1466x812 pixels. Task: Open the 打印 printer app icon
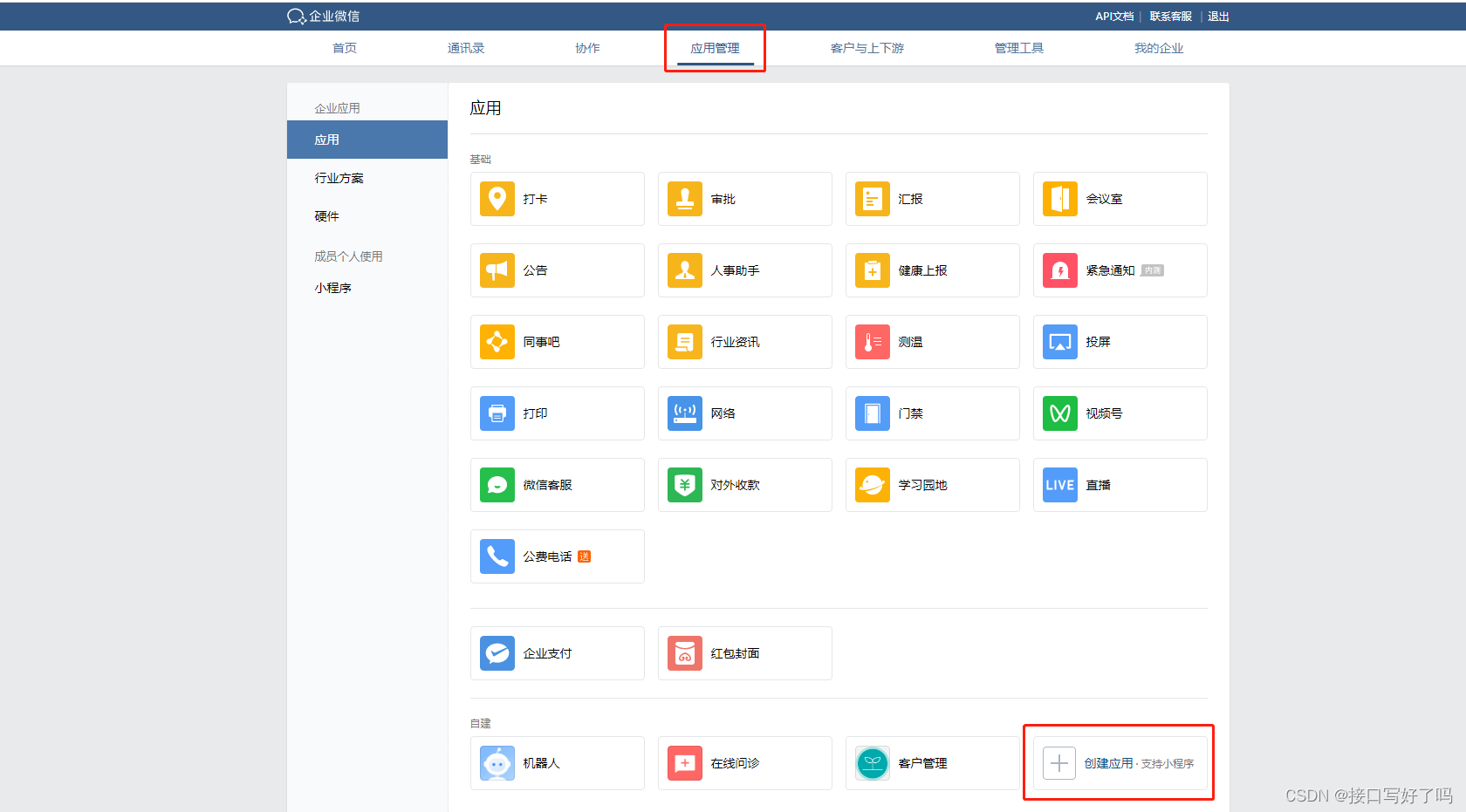pyautogui.click(x=497, y=413)
